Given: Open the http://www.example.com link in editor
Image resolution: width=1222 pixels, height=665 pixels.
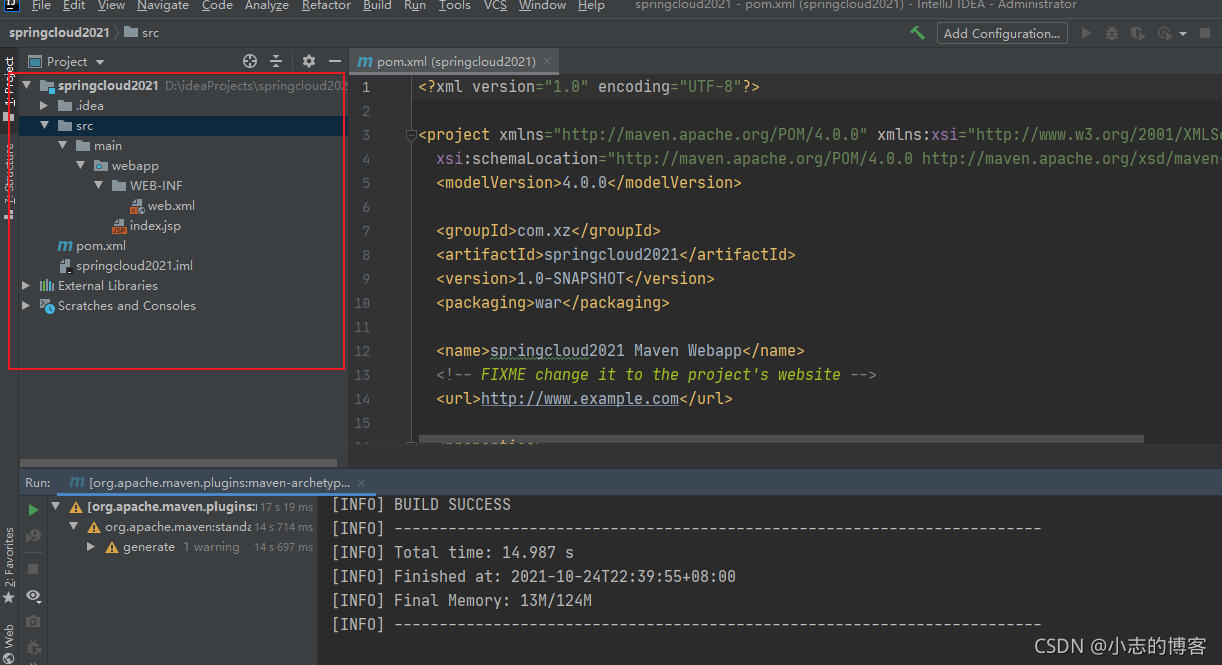Looking at the screenshot, I should 580,398.
